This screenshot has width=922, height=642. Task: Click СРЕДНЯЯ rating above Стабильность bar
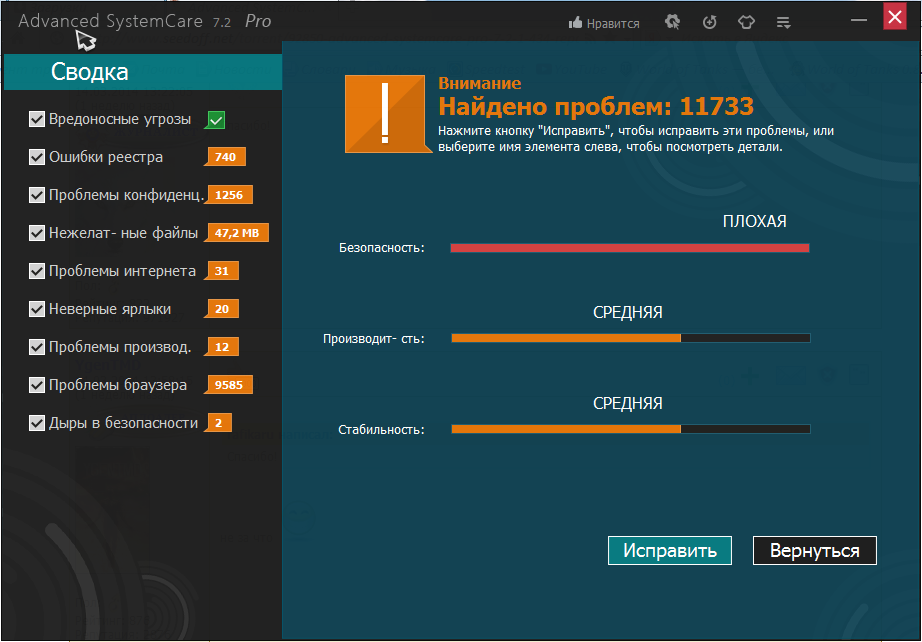[x=627, y=403]
